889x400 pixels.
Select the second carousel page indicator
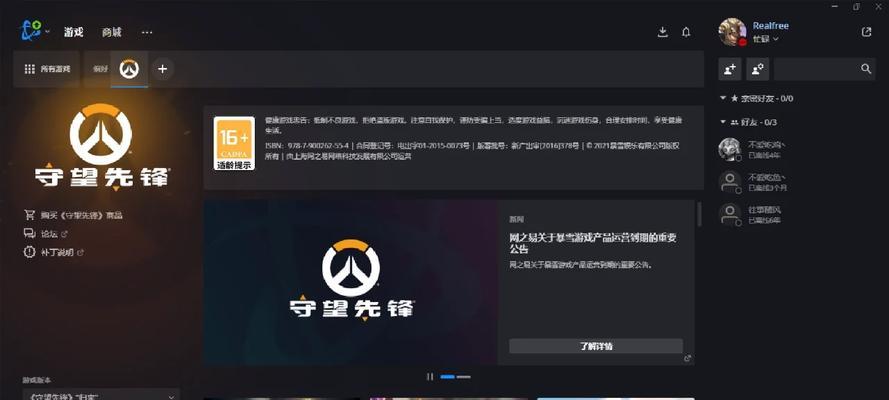click(464, 377)
